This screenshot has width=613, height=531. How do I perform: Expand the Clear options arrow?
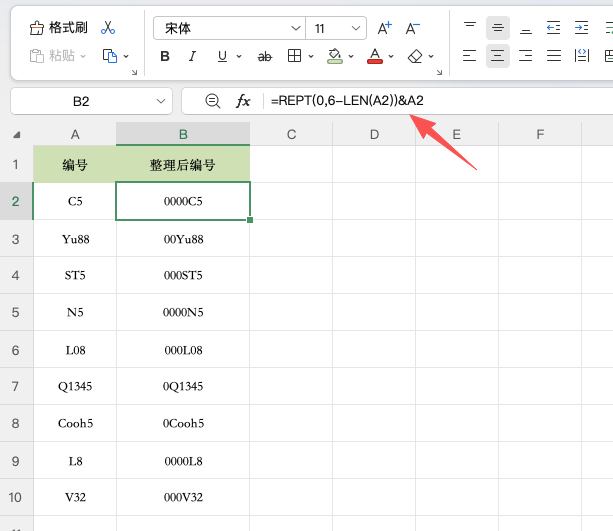431,57
